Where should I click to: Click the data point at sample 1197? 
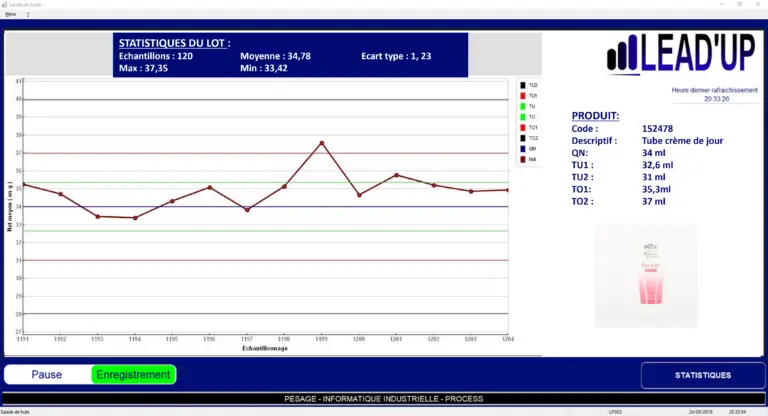[x=247, y=210]
